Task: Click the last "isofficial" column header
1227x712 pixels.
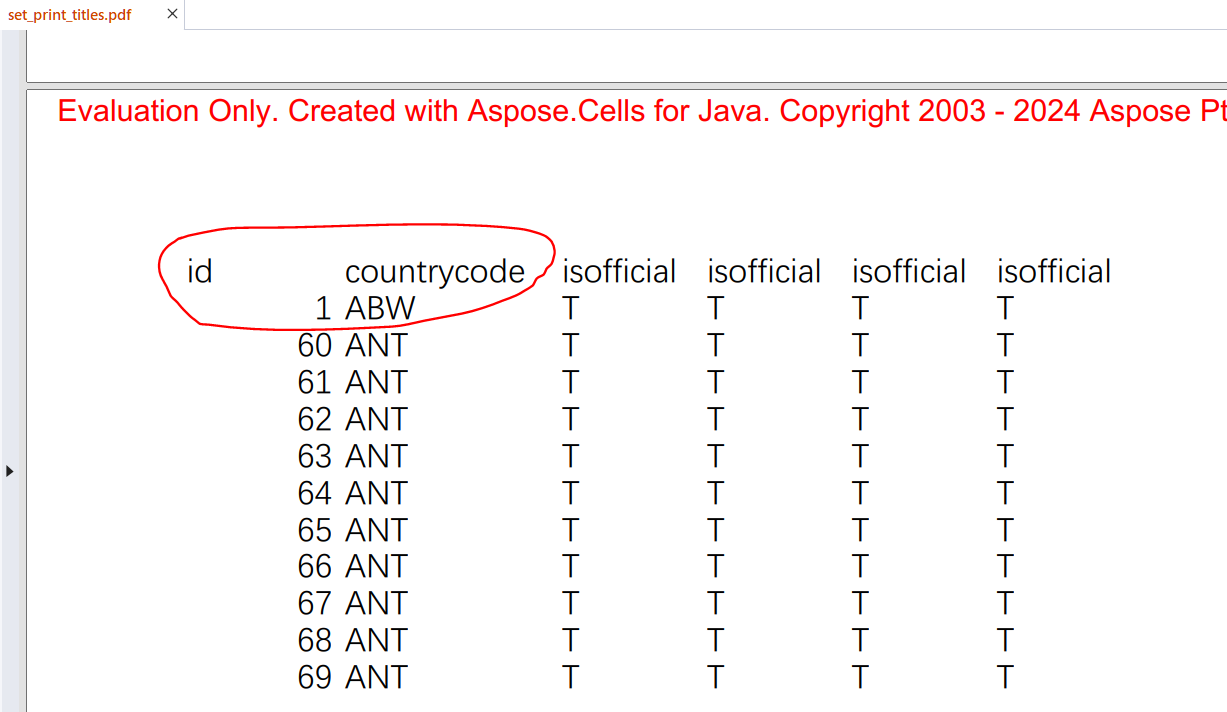Action: coord(1053,272)
